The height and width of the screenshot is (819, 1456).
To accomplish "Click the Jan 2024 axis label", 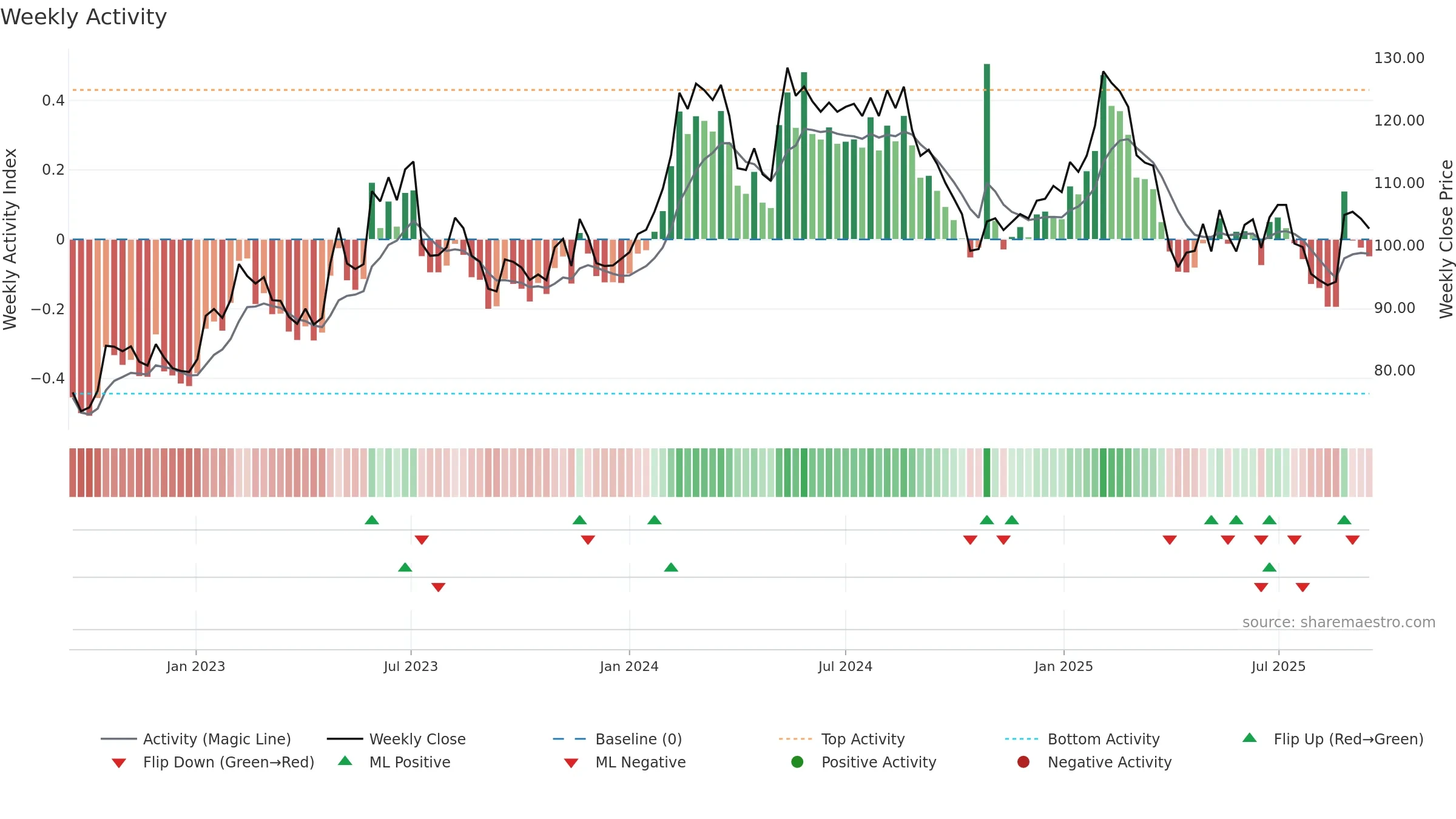I will [629, 667].
